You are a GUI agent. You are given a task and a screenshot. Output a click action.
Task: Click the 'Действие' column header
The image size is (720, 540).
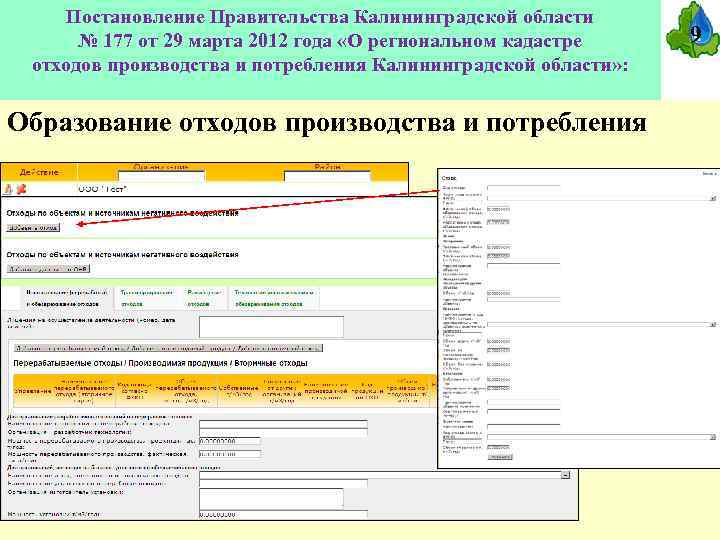(39, 172)
